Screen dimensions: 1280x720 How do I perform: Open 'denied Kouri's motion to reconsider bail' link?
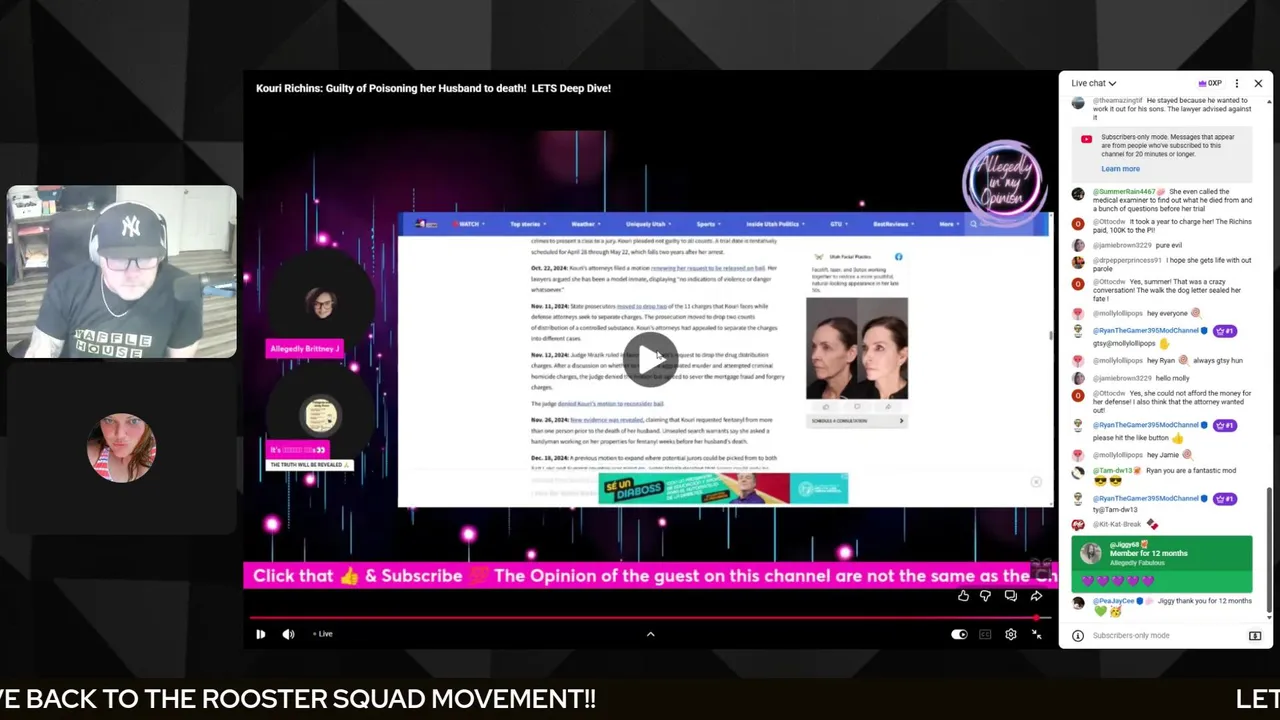click(610, 404)
